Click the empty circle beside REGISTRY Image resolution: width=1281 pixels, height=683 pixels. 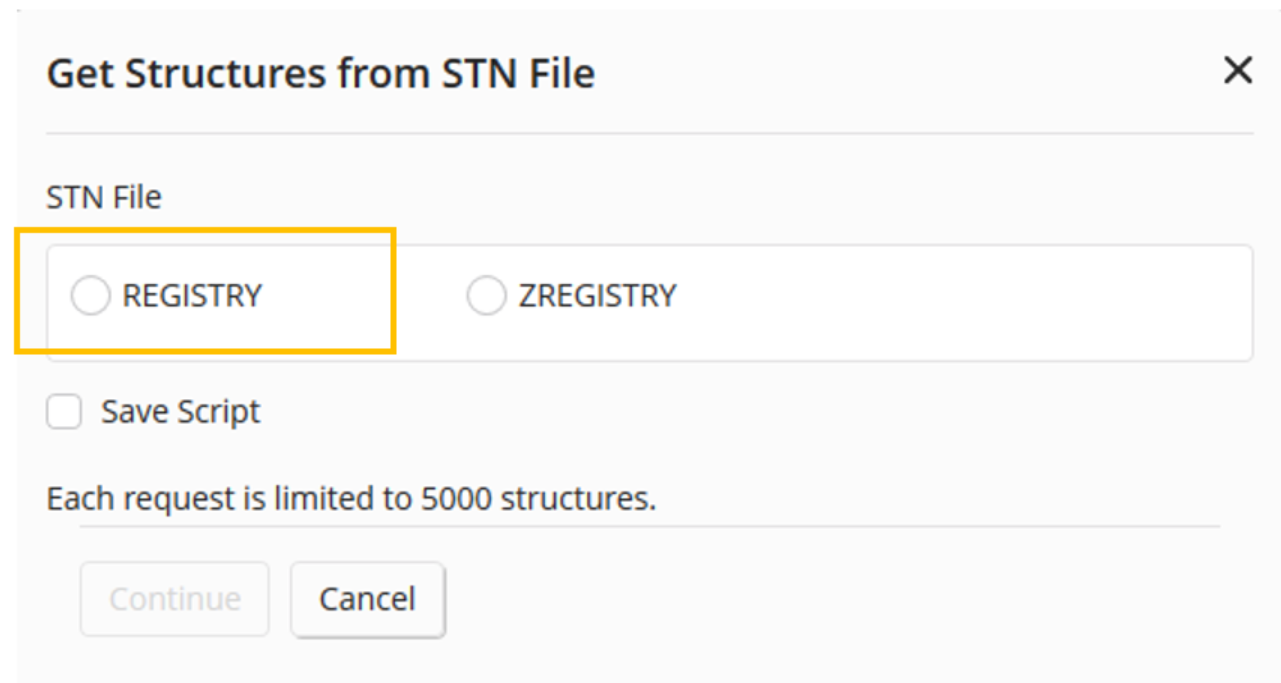tap(90, 296)
